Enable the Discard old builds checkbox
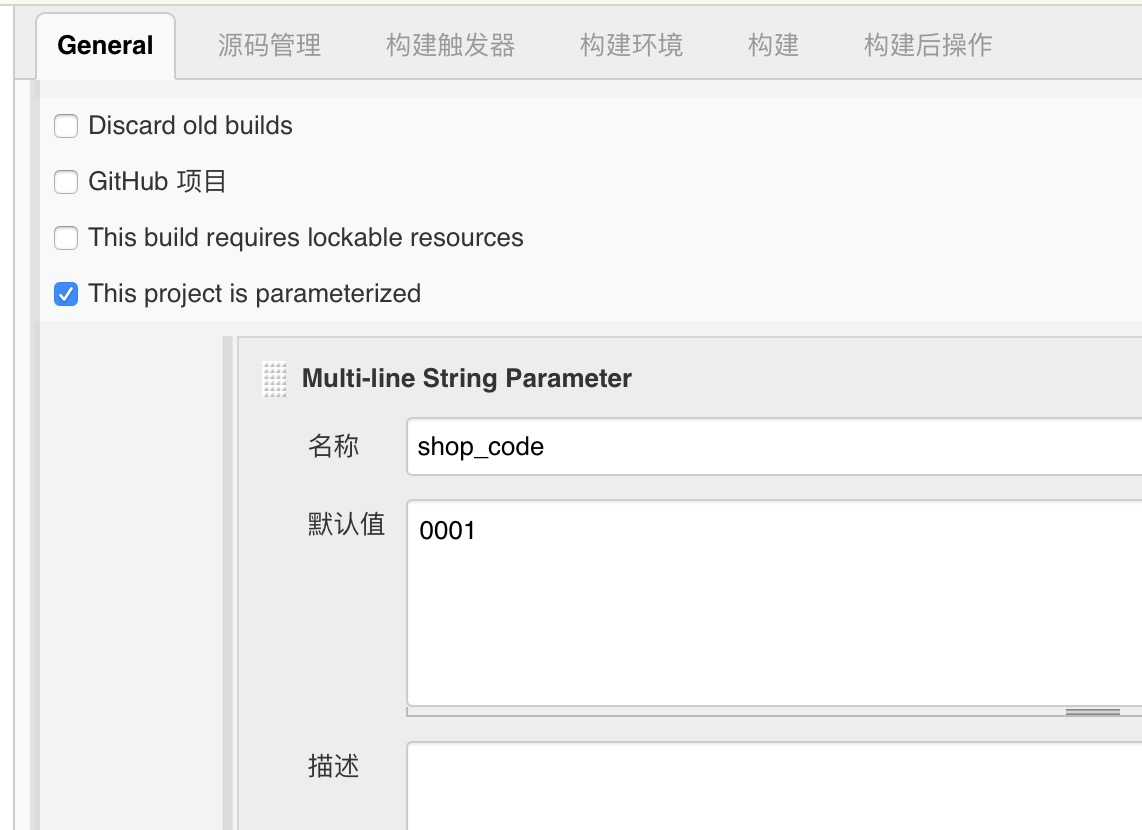Image resolution: width=1142 pixels, height=830 pixels. point(66,126)
